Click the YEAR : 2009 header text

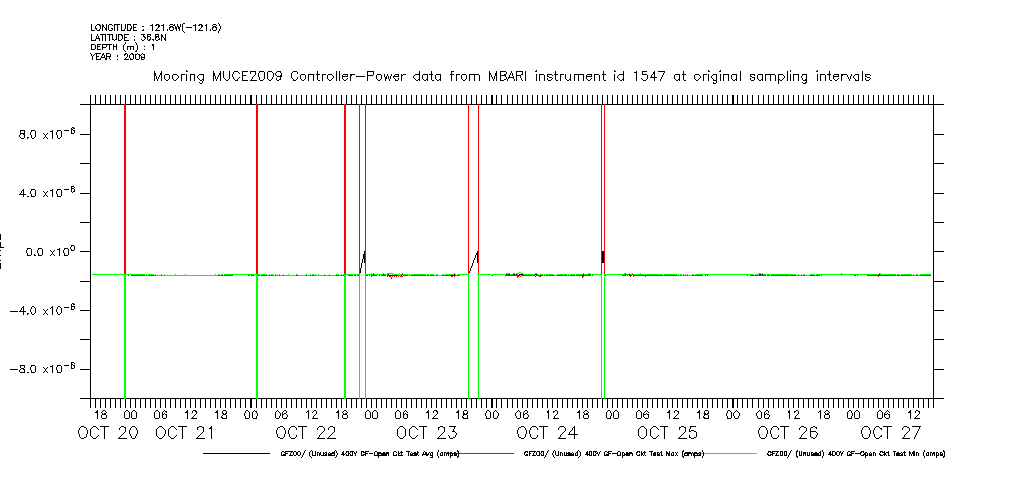[x=117, y=57]
